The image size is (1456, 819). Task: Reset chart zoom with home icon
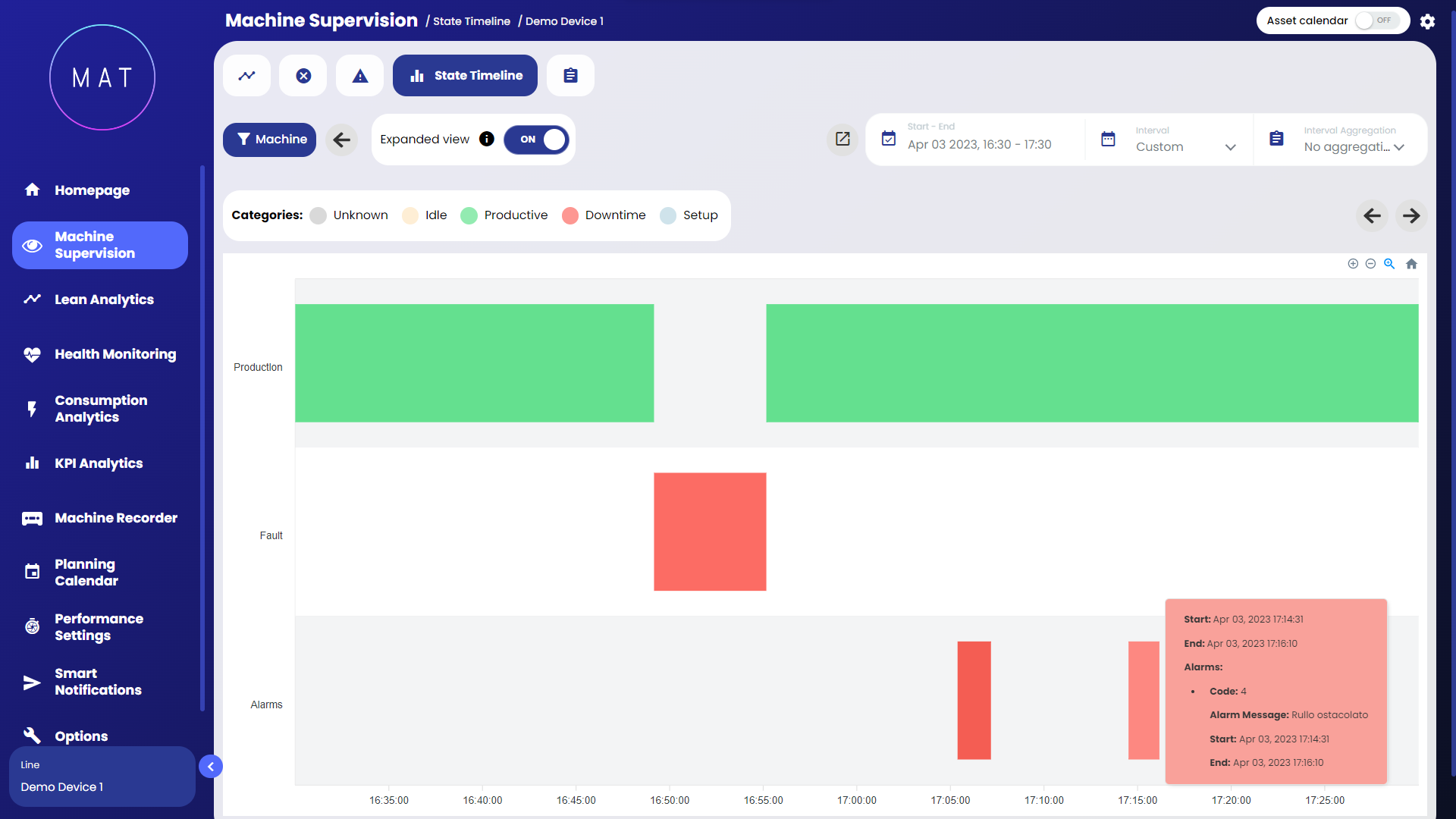pos(1411,264)
